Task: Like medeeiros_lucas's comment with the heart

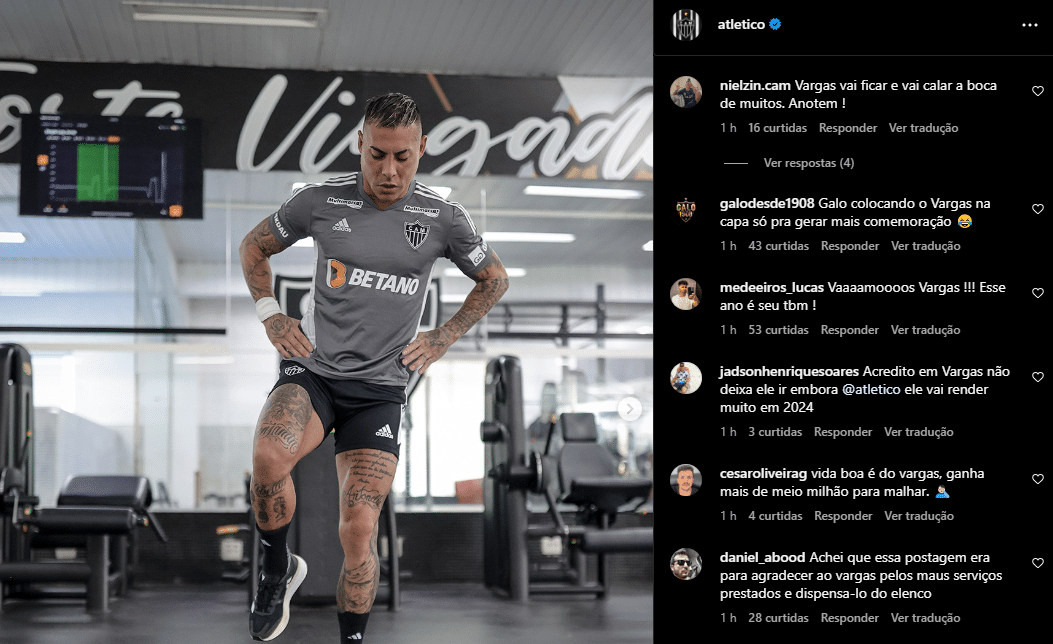Action: [1038, 293]
